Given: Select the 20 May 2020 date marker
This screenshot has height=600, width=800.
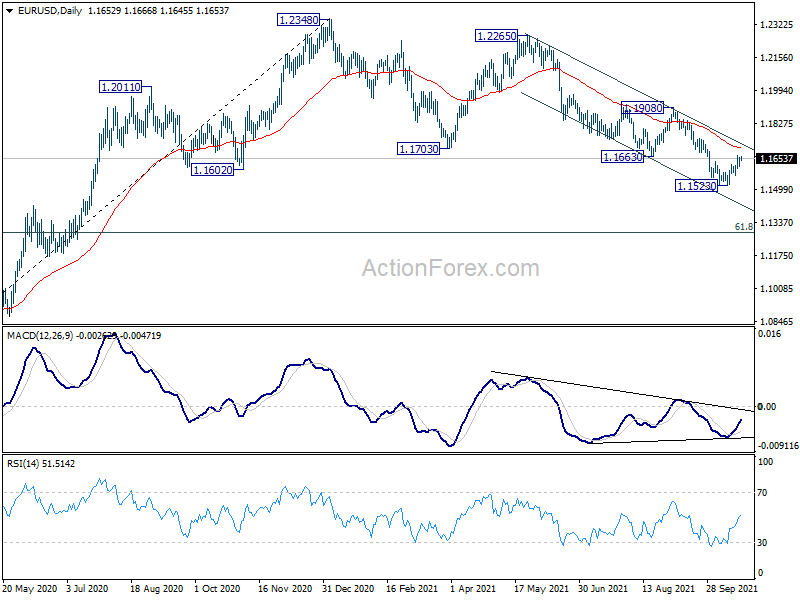Looking at the screenshot, I should click(30, 588).
